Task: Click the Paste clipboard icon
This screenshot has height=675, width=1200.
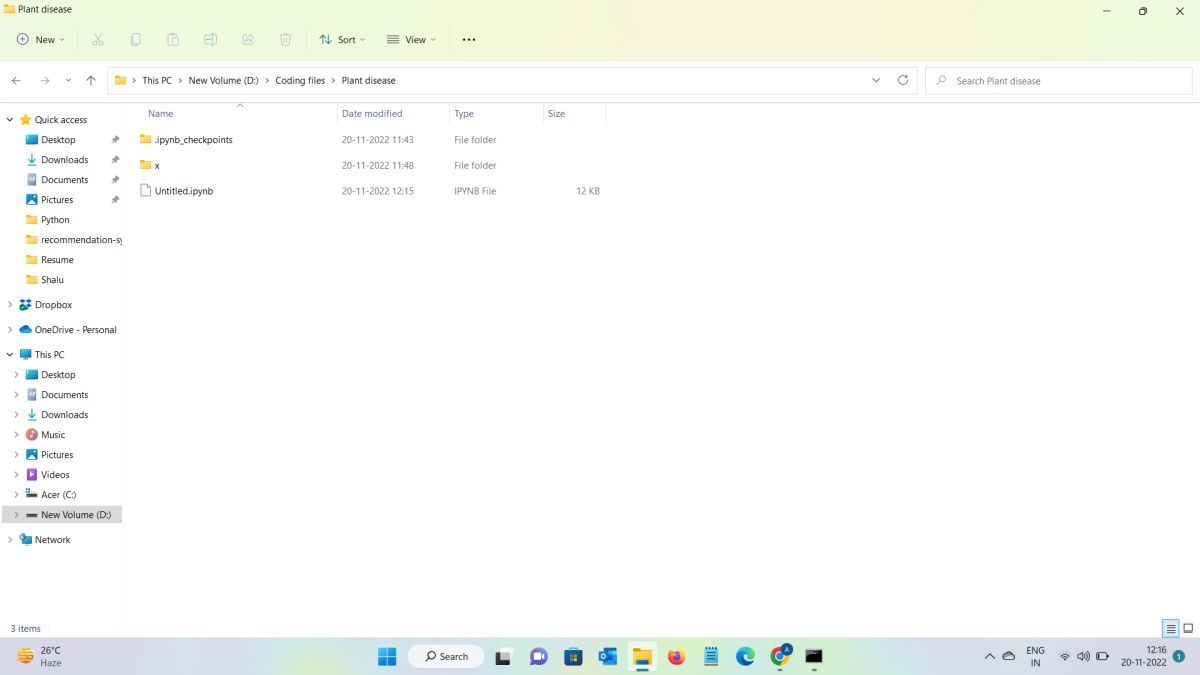Action: pos(173,40)
